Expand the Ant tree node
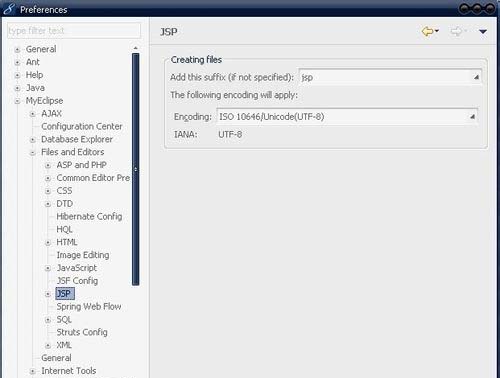This screenshot has height=378, width=500. pos(17,62)
